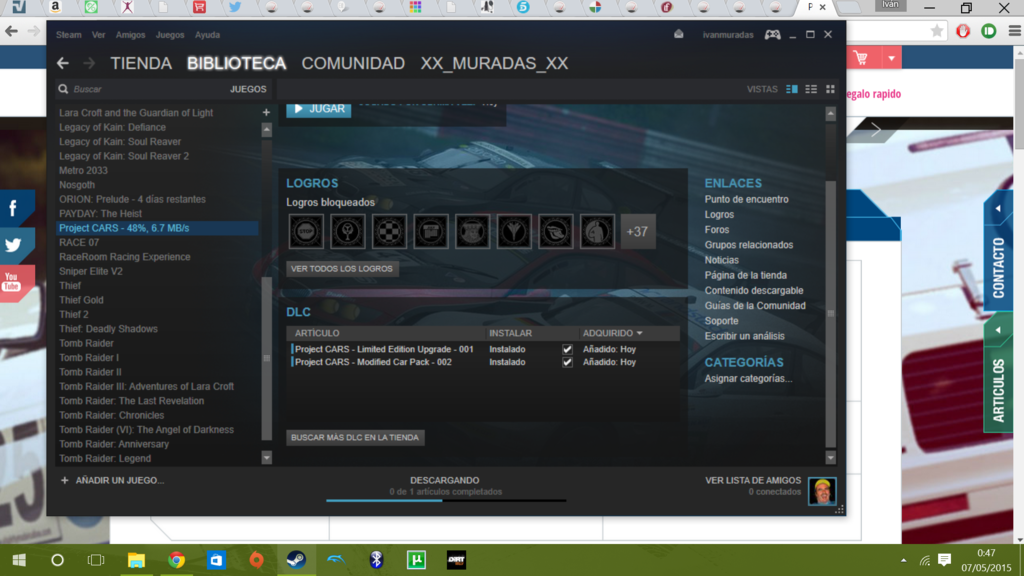The height and width of the screenshot is (576, 1024).
Task: Open the Steam notifications inbox icon
Action: point(679,35)
